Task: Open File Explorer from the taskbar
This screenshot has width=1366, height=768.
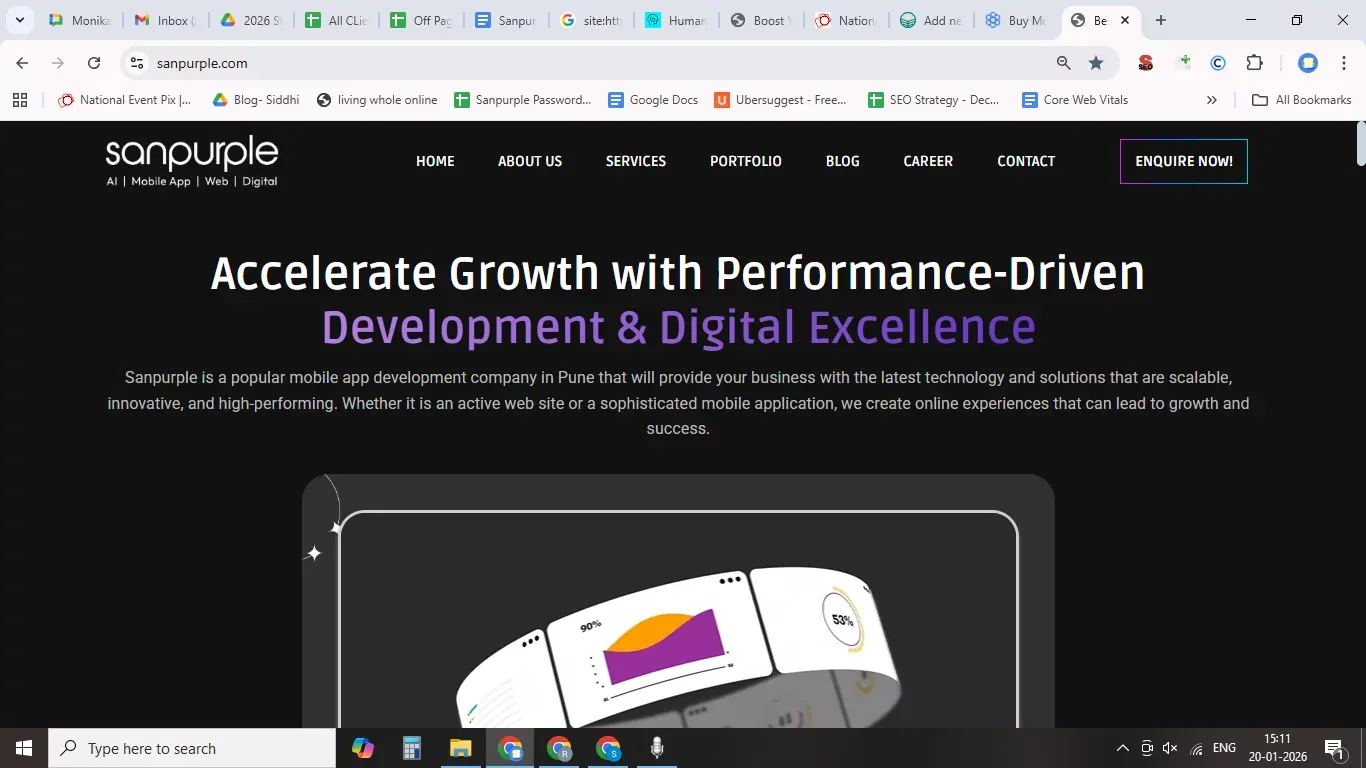Action: (x=460, y=748)
